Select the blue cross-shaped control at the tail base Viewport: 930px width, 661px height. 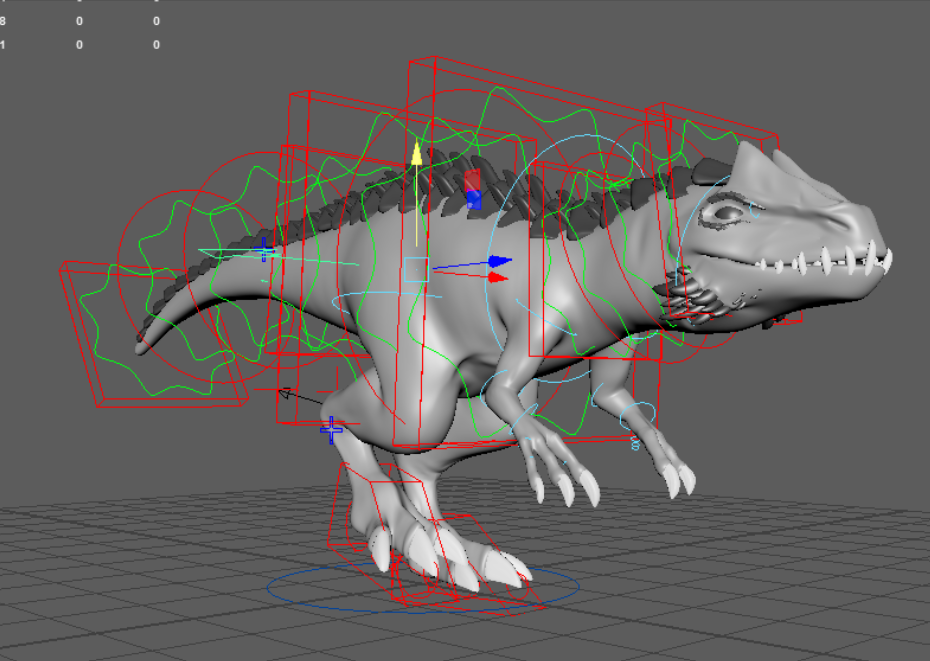click(x=264, y=251)
